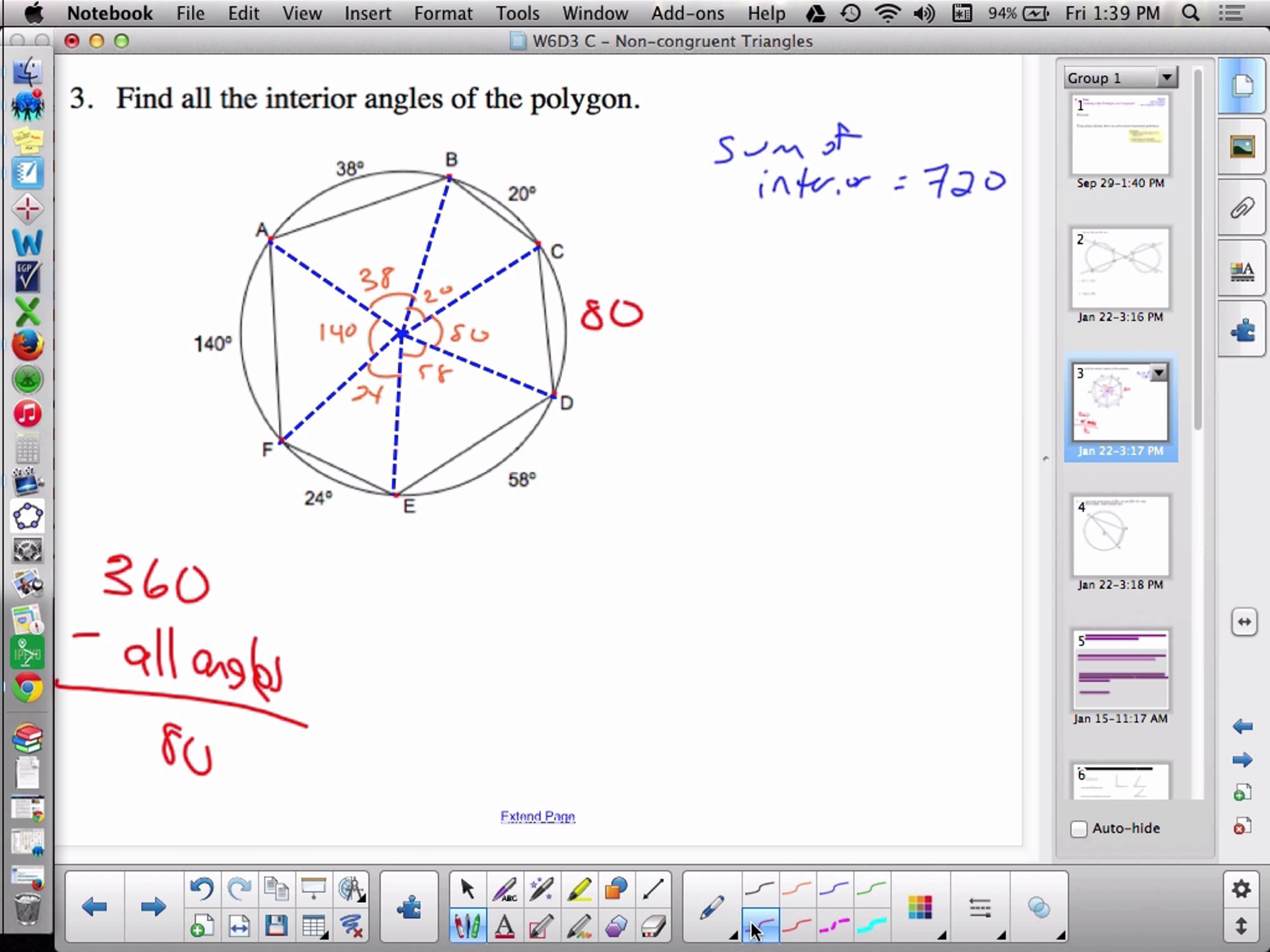Choose the Magic Pen tool
The width and height of the screenshot is (1270, 952).
click(541, 890)
